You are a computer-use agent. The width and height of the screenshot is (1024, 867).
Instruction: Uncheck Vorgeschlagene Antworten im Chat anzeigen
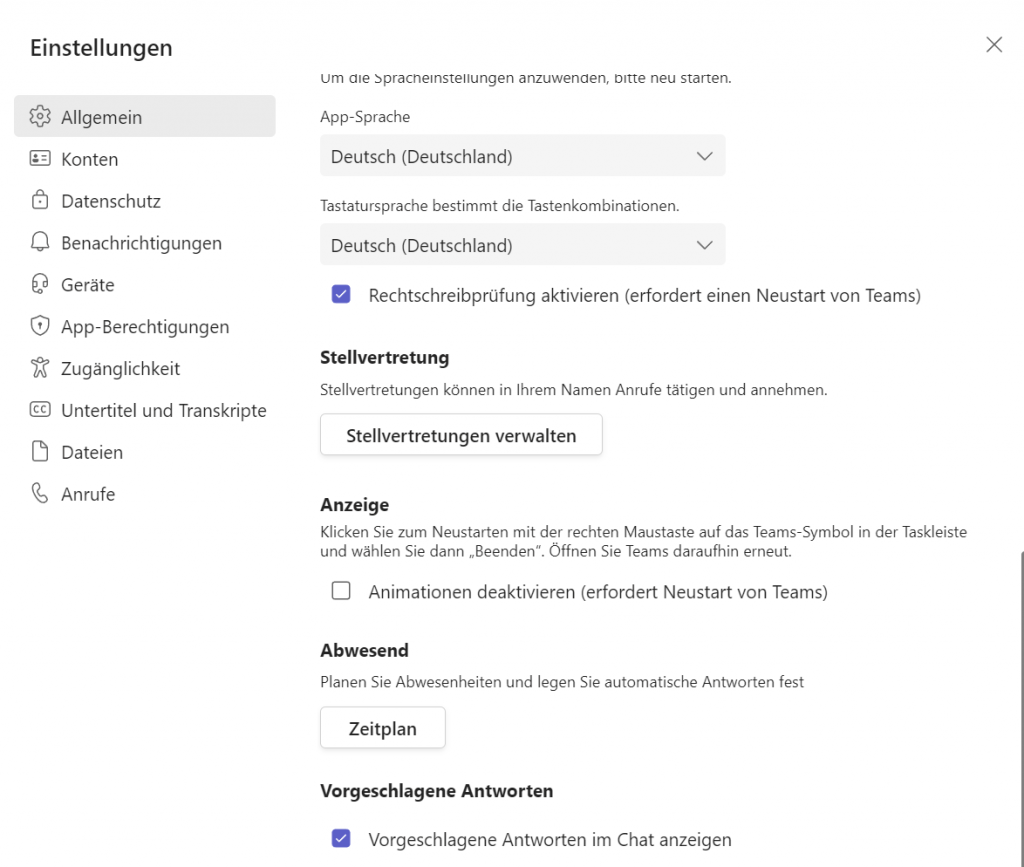341,840
